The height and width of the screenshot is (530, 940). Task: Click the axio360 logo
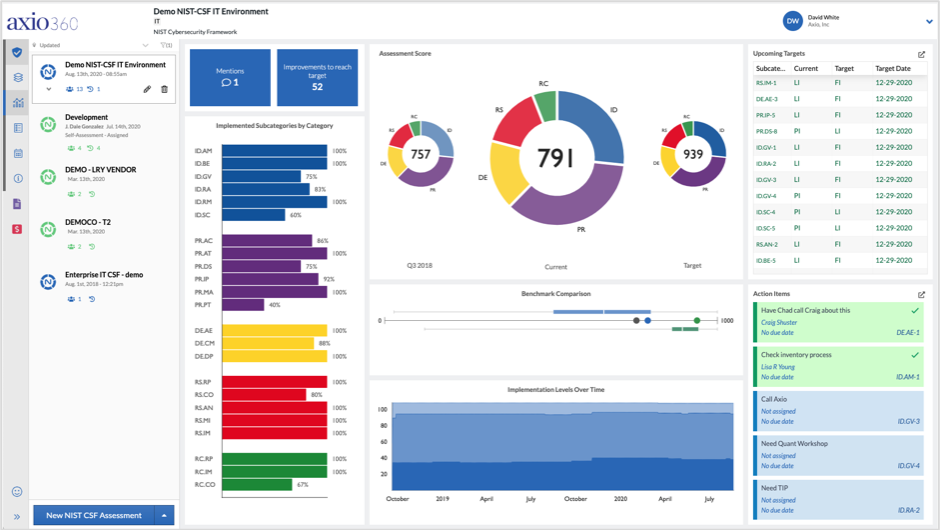[43, 23]
